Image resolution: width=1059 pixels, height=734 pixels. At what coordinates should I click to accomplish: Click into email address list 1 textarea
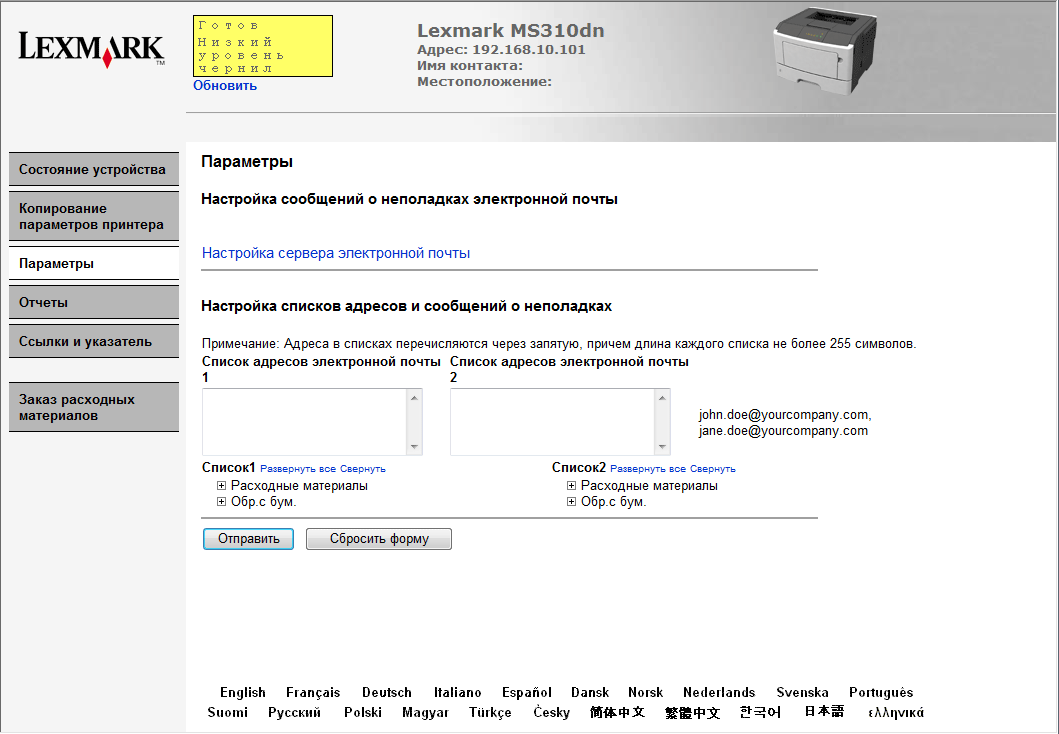tap(305, 422)
